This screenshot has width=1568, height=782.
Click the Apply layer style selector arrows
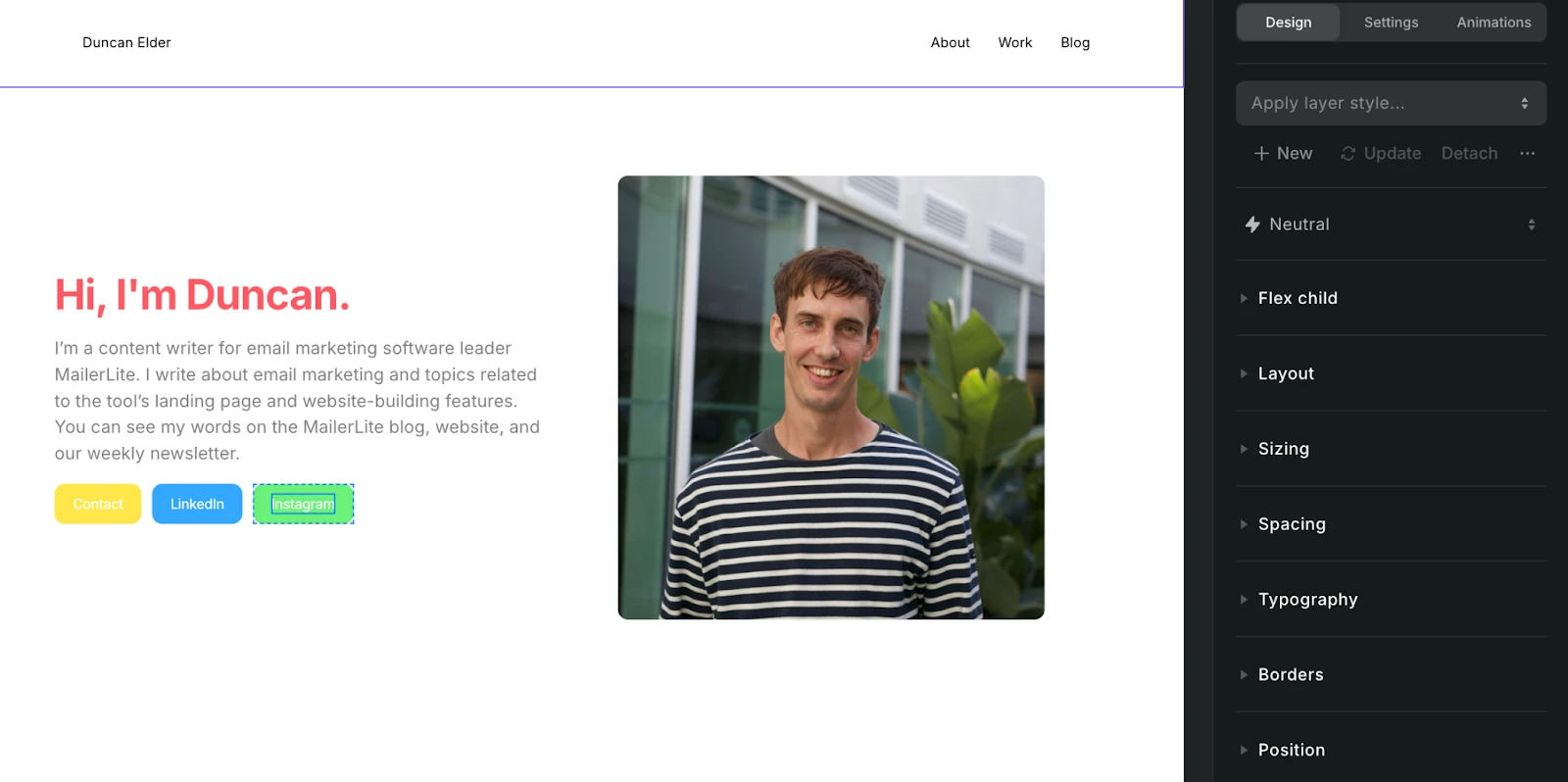pyautogui.click(x=1525, y=103)
